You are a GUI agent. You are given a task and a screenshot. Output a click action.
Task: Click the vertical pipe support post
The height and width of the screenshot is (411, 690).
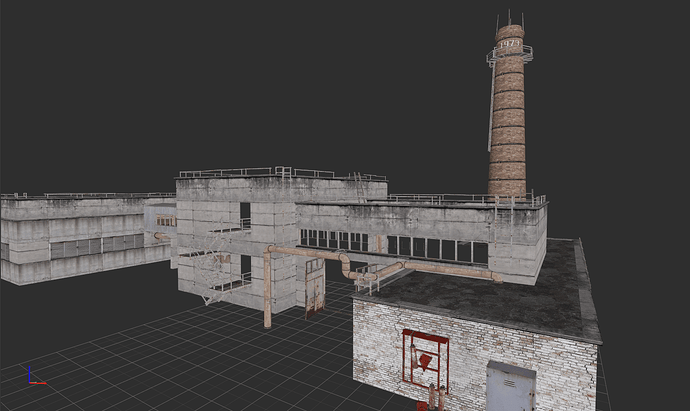pyautogui.click(x=267, y=290)
